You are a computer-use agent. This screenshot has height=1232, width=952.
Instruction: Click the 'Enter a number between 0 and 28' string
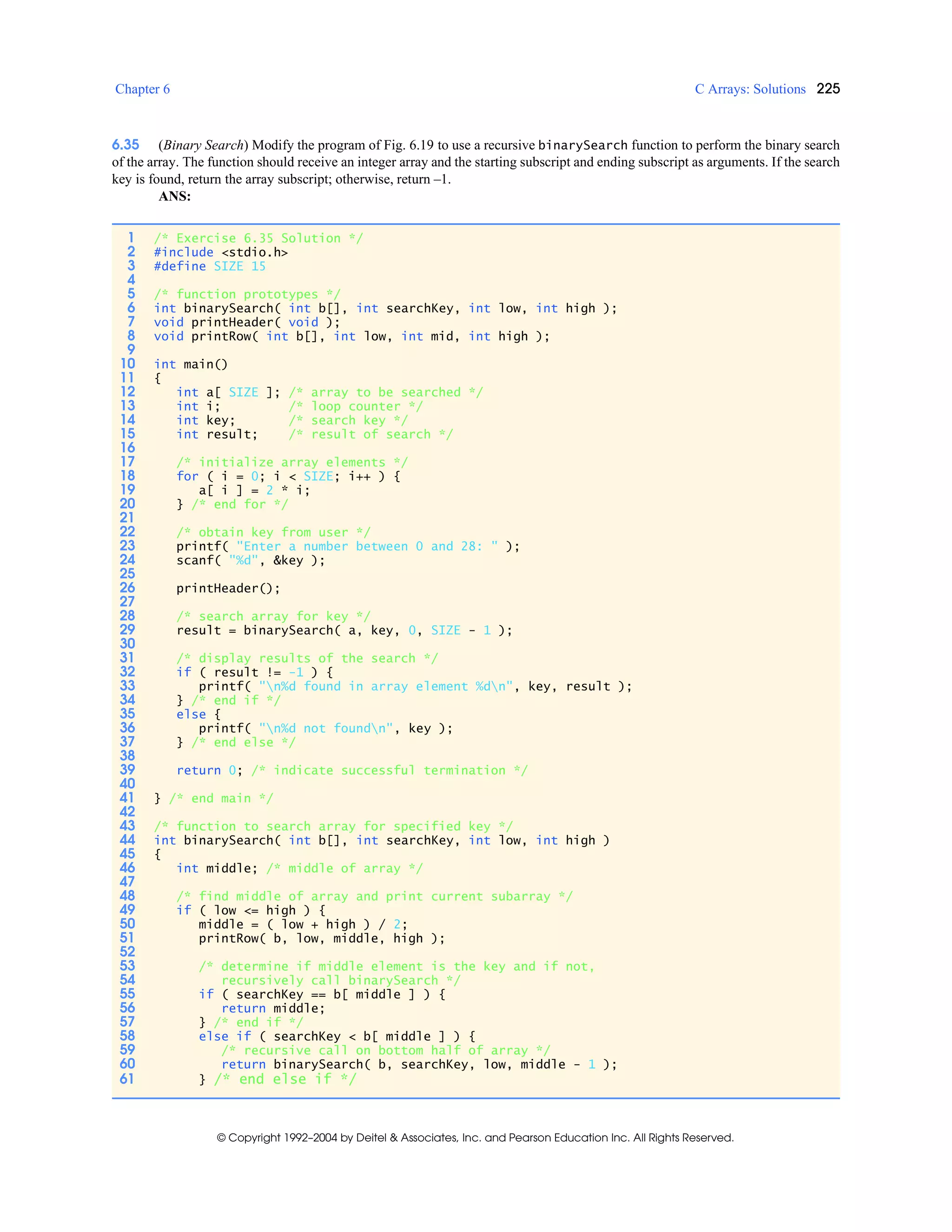(367, 546)
